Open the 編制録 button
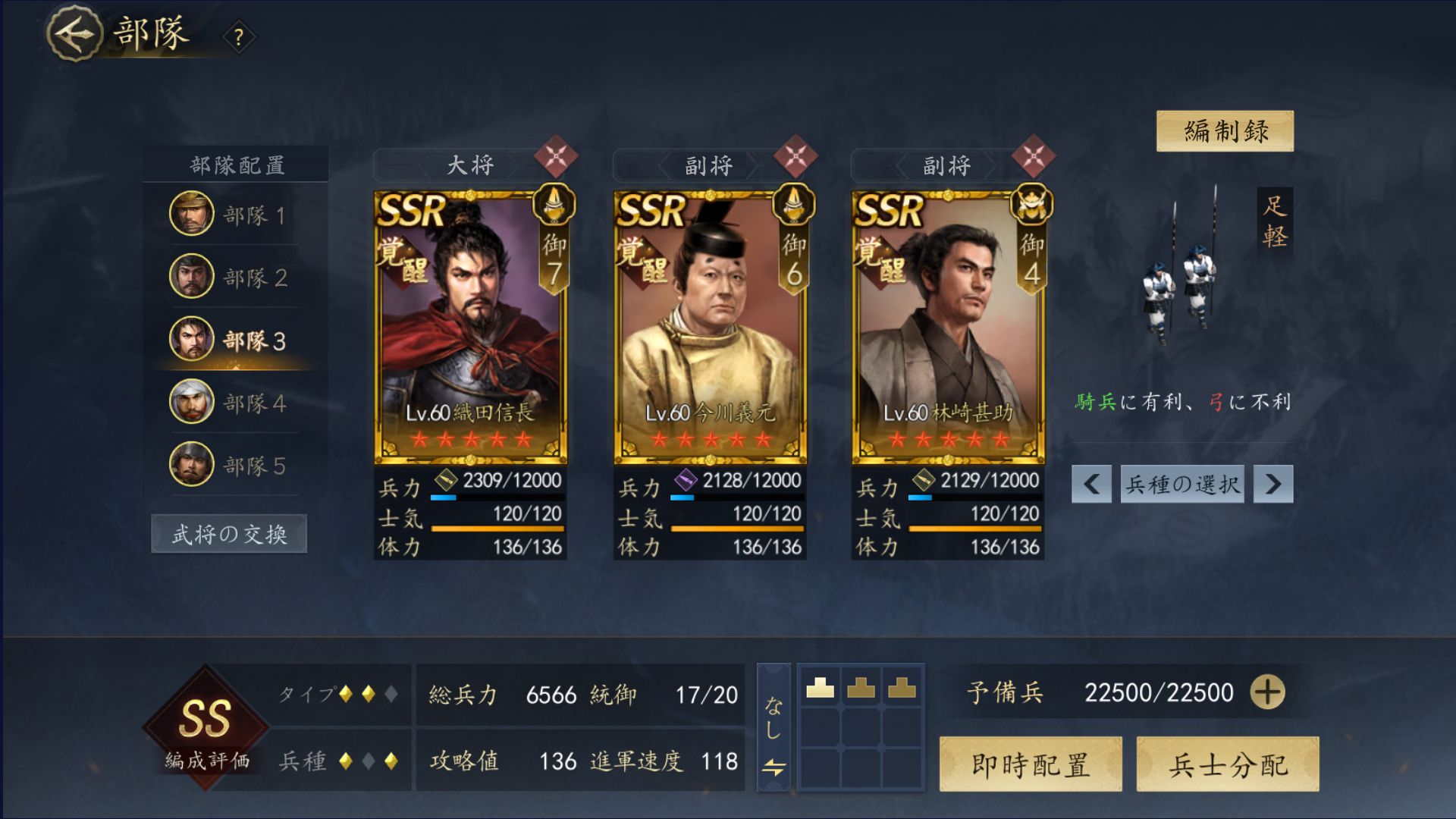Image resolution: width=1456 pixels, height=819 pixels. pos(1225,130)
